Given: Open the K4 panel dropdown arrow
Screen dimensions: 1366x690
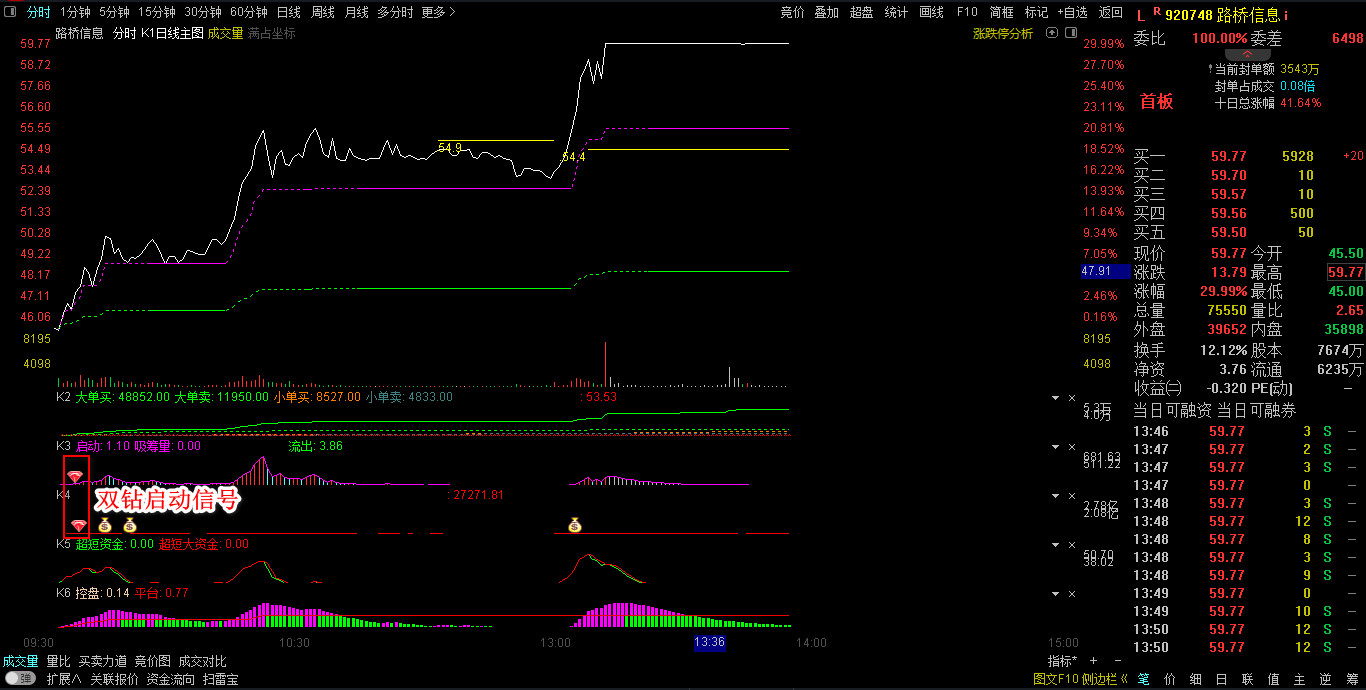Looking at the screenshot, I should pos(1055,496).
